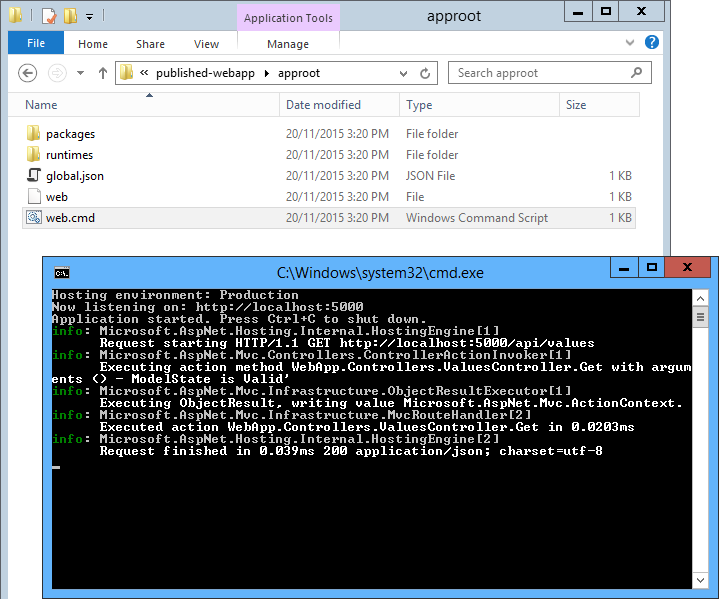Click the global.json file name
Viewport: 719px width, 599px height.
coord(75,176)
